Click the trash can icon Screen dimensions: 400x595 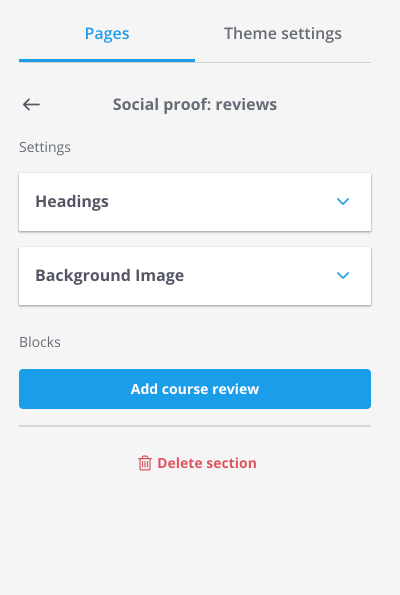145,463
